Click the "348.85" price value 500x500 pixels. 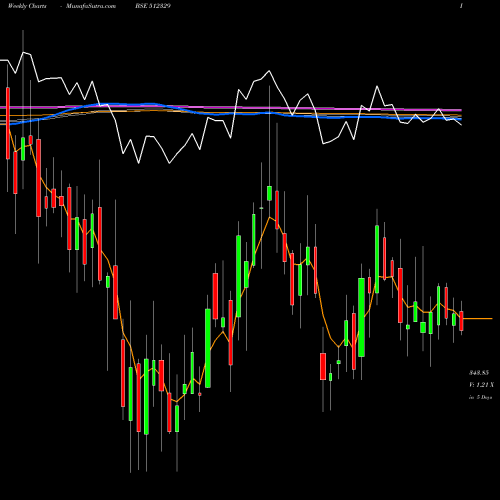pos(479,373)
